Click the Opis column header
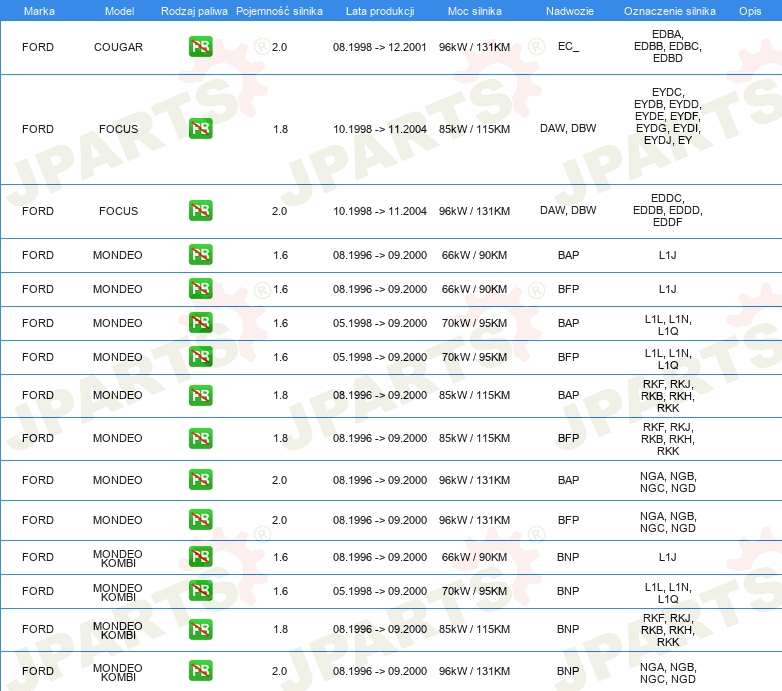 (749, 10)
